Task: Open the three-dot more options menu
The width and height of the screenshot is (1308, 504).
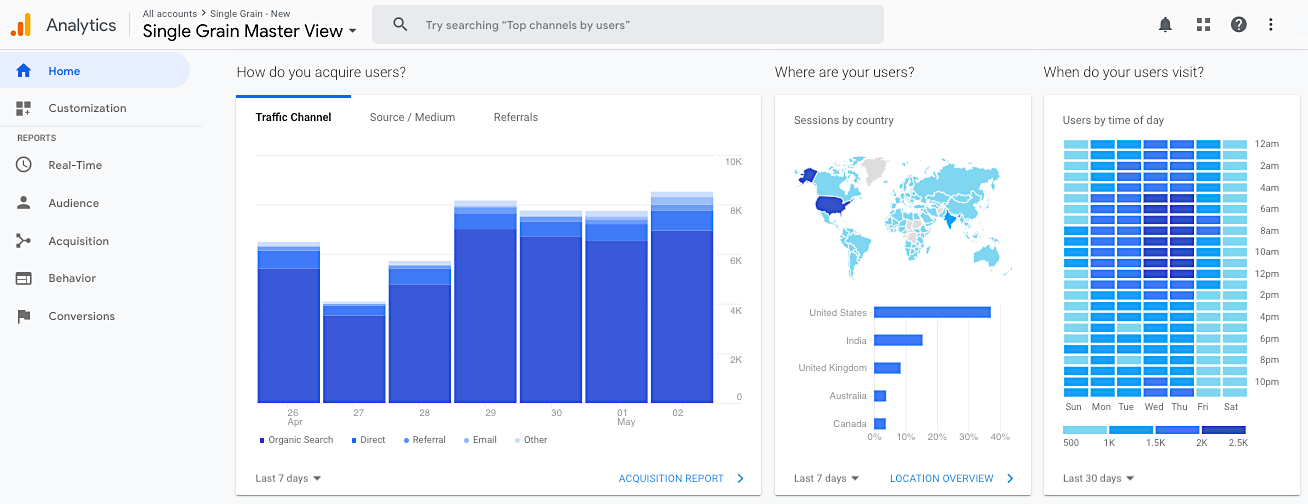Action: 1271,25
